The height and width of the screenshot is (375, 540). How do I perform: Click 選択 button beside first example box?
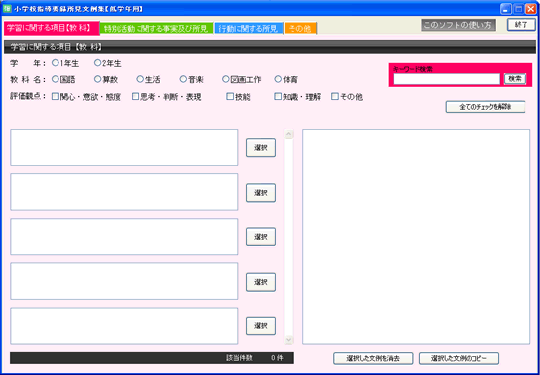pyautogui.click(x=261, y=148)
